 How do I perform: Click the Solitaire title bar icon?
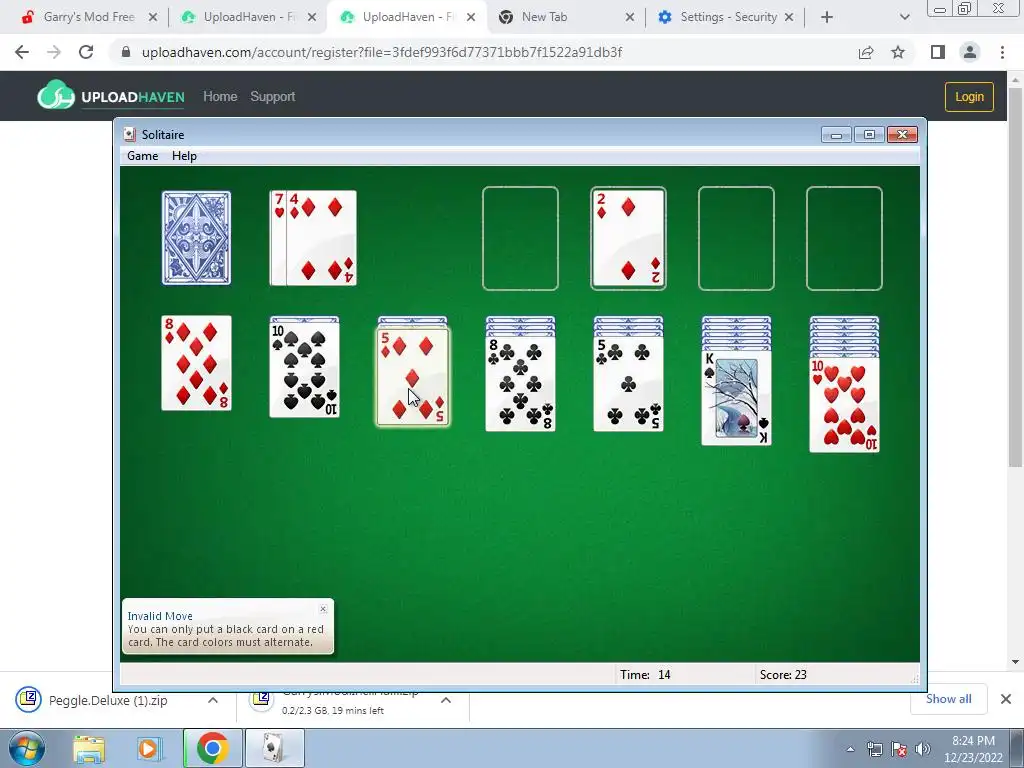(x=130, y=135)
